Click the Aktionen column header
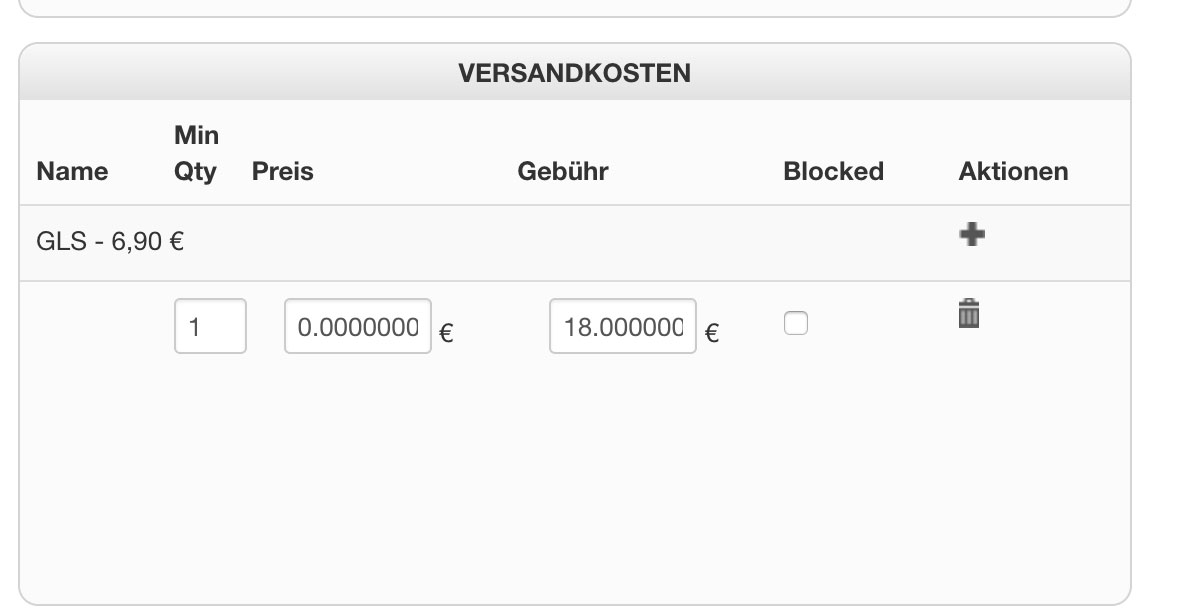1188x612 pixels. (1012, 171)
